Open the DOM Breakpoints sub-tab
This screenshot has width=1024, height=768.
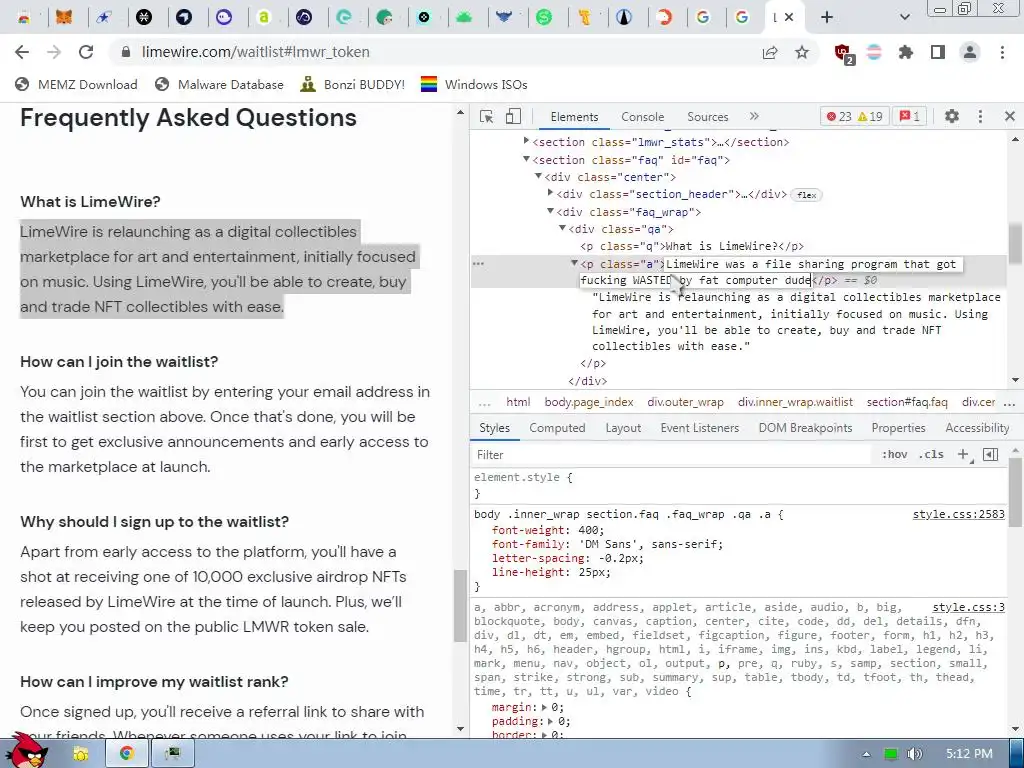805,428
